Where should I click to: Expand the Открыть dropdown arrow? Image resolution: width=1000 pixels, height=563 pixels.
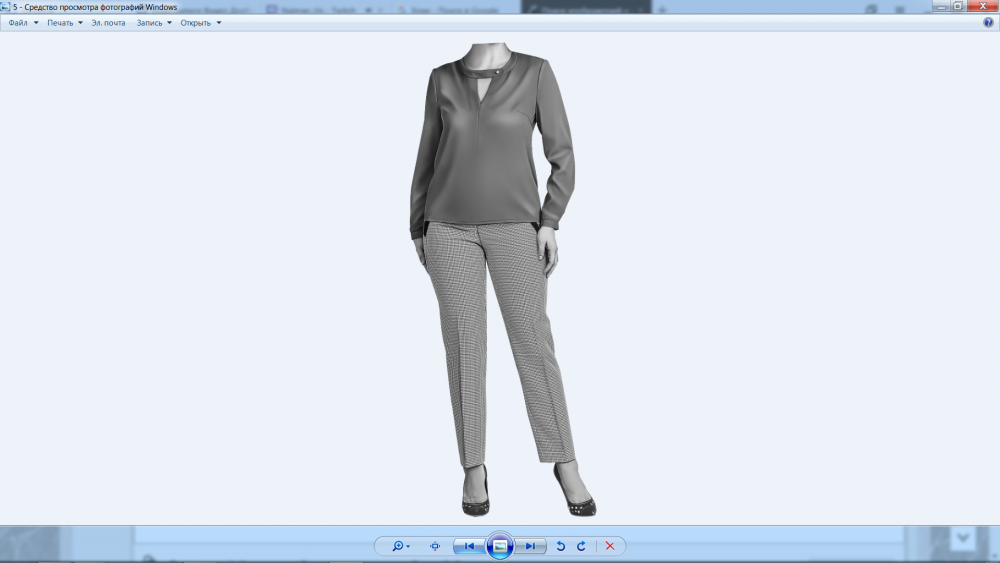(219, 23)
